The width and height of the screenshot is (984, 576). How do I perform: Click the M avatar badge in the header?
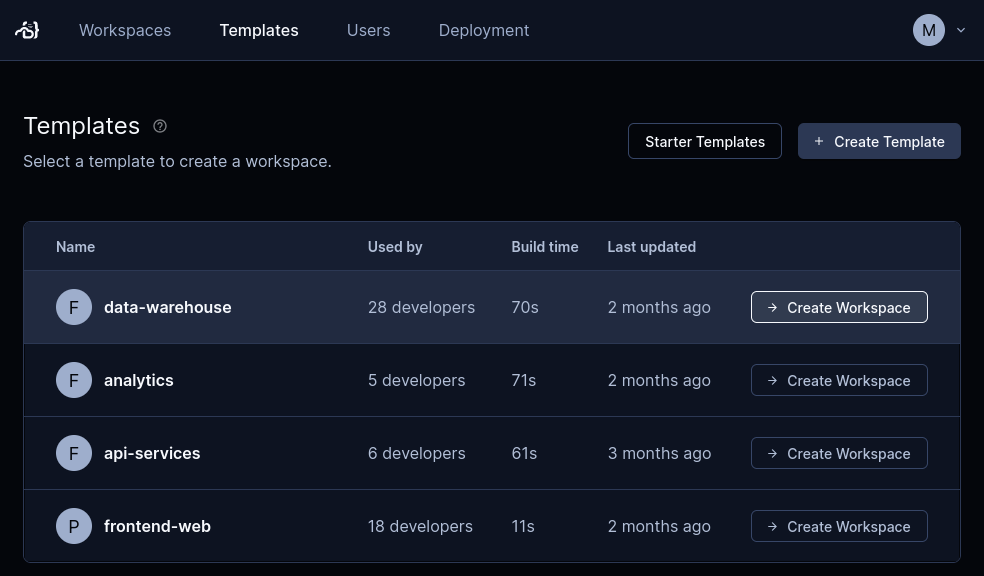(x=928, y=30)
